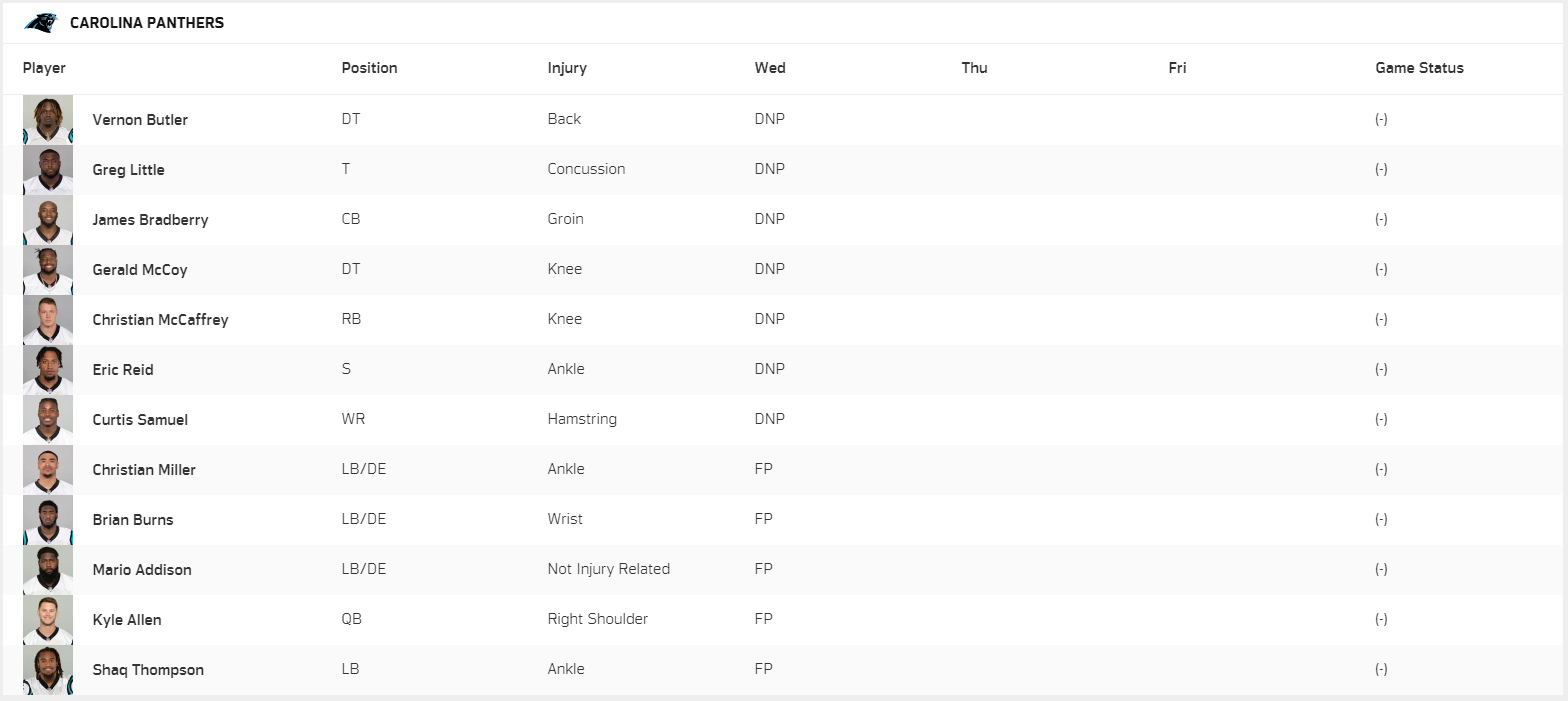Select the Injury column header
The height and width of the screenshot is (701, 1568).
[x=567, y=68]
